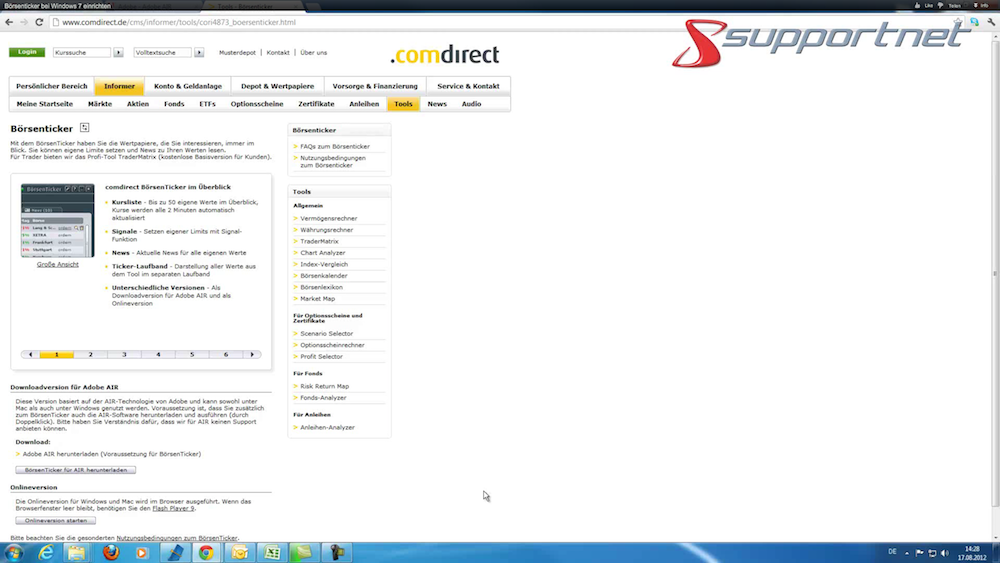
Task: Show hidden system tray icons
Action: [x=907, y=553]
